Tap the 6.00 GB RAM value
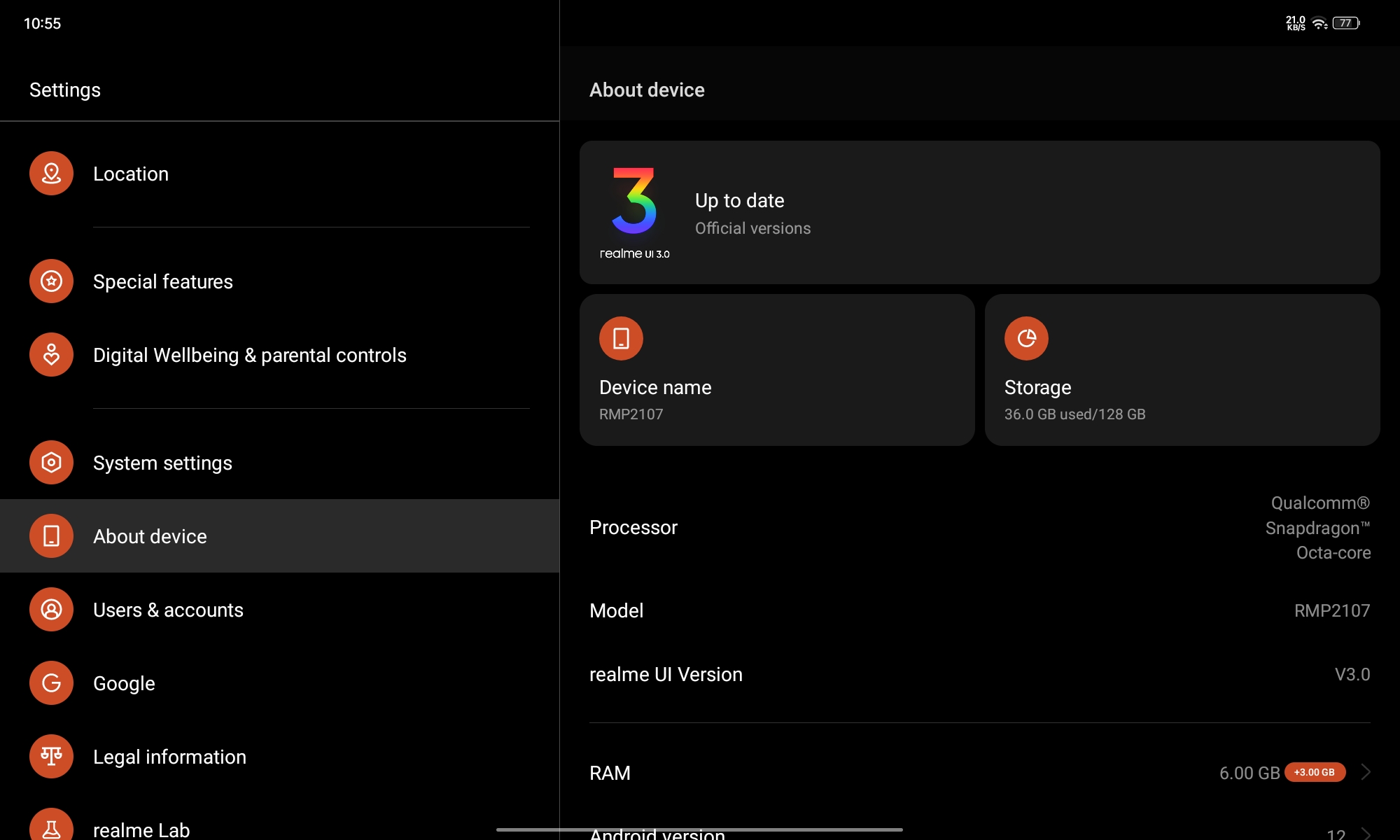The image size is (1400, 840). [x=1249, y=773]
